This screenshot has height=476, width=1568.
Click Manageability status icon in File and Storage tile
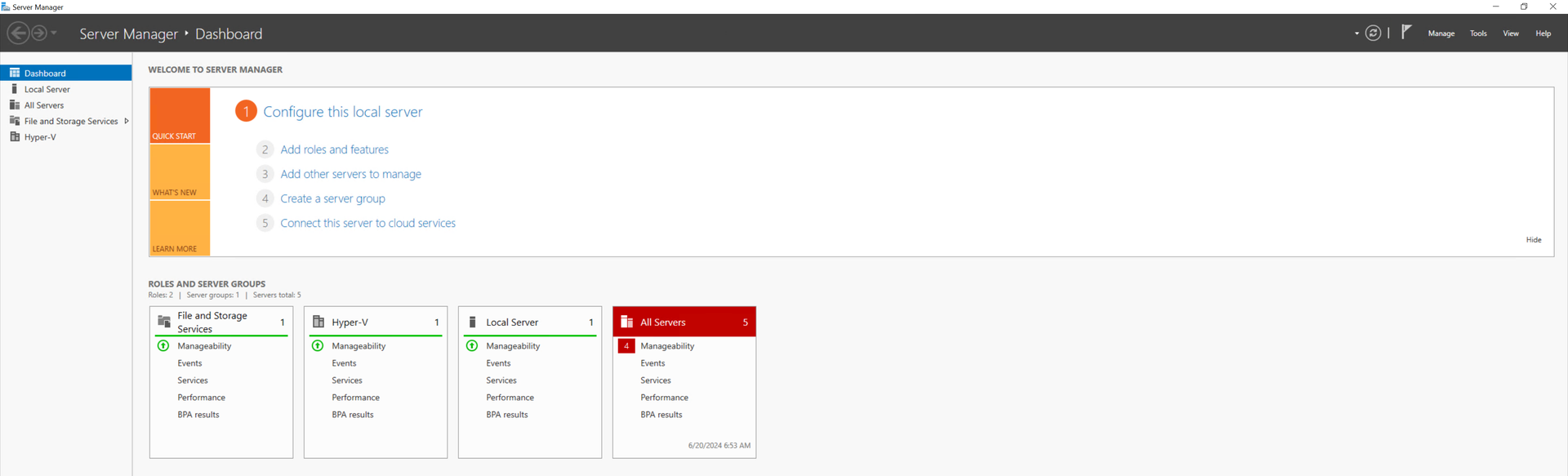click(x=163, y=346)
